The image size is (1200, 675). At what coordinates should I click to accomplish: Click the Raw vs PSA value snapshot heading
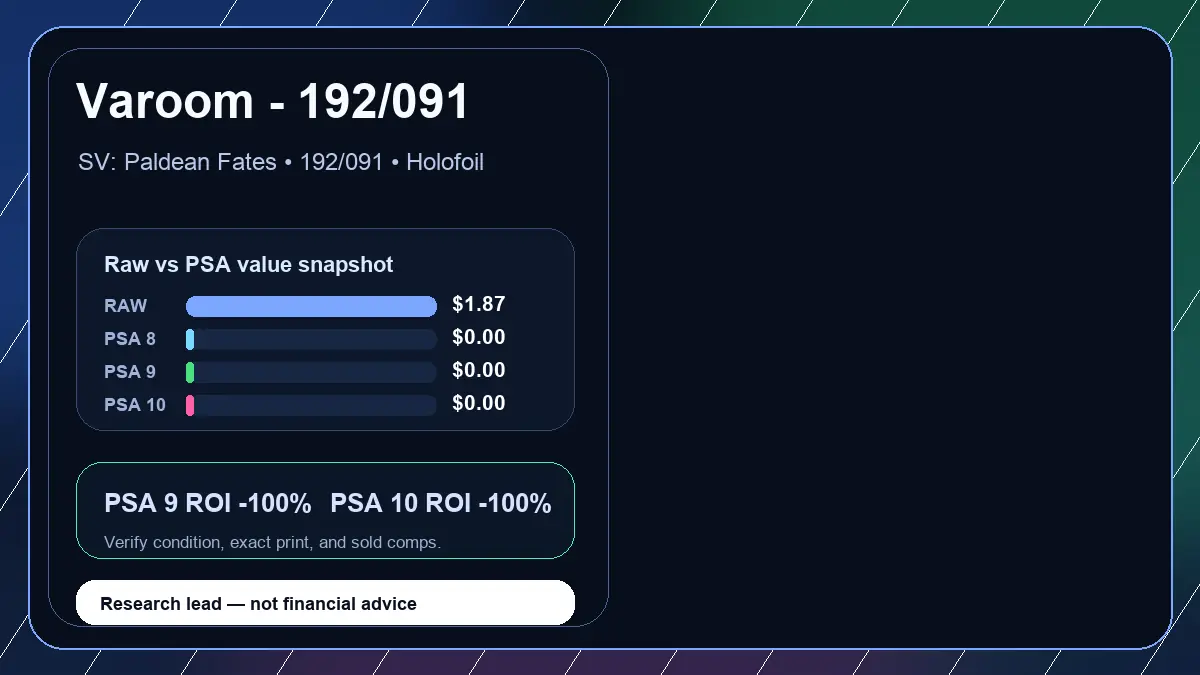point(249,265)
